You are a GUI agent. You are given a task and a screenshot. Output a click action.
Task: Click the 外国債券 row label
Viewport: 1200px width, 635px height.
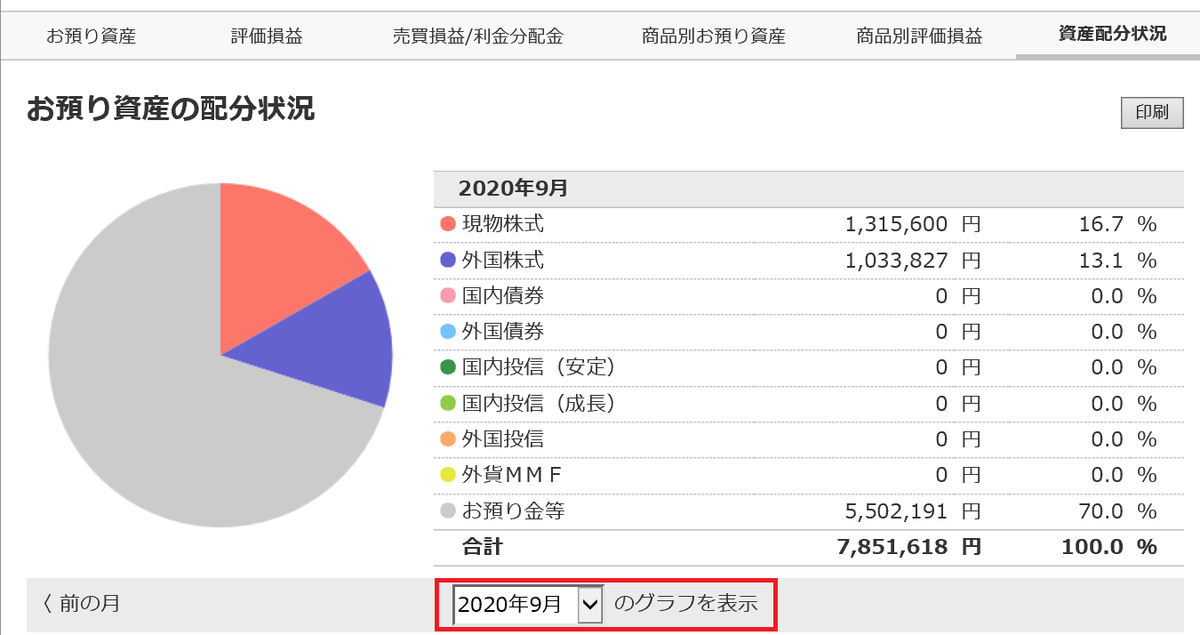tap(503, 331)
